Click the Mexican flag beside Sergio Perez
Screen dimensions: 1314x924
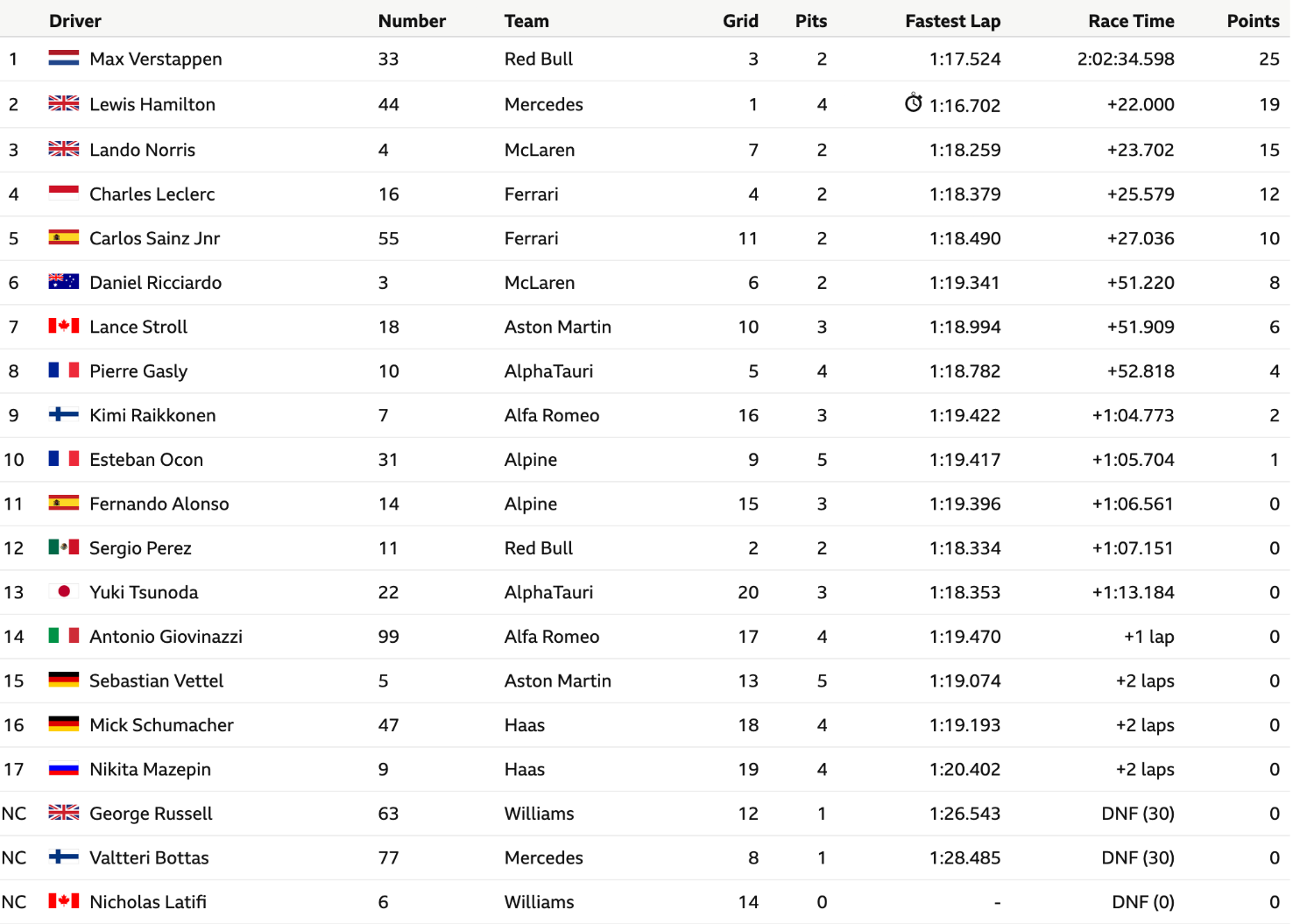64,547
